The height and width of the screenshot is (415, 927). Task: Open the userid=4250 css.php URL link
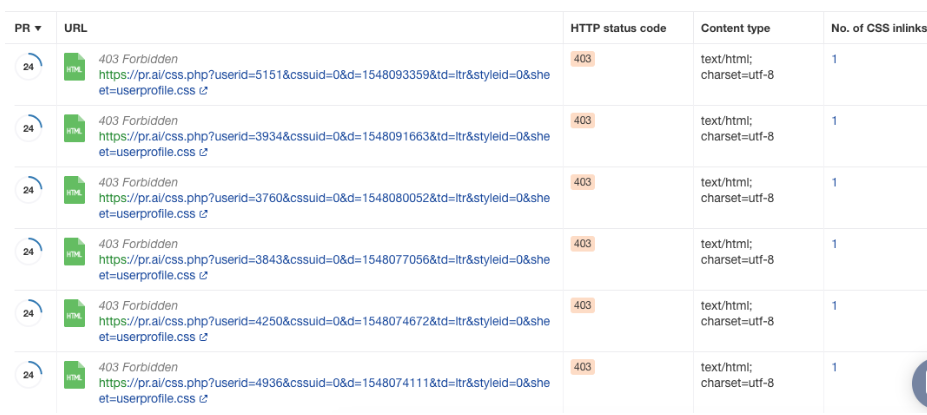click(x=323, y=321)
